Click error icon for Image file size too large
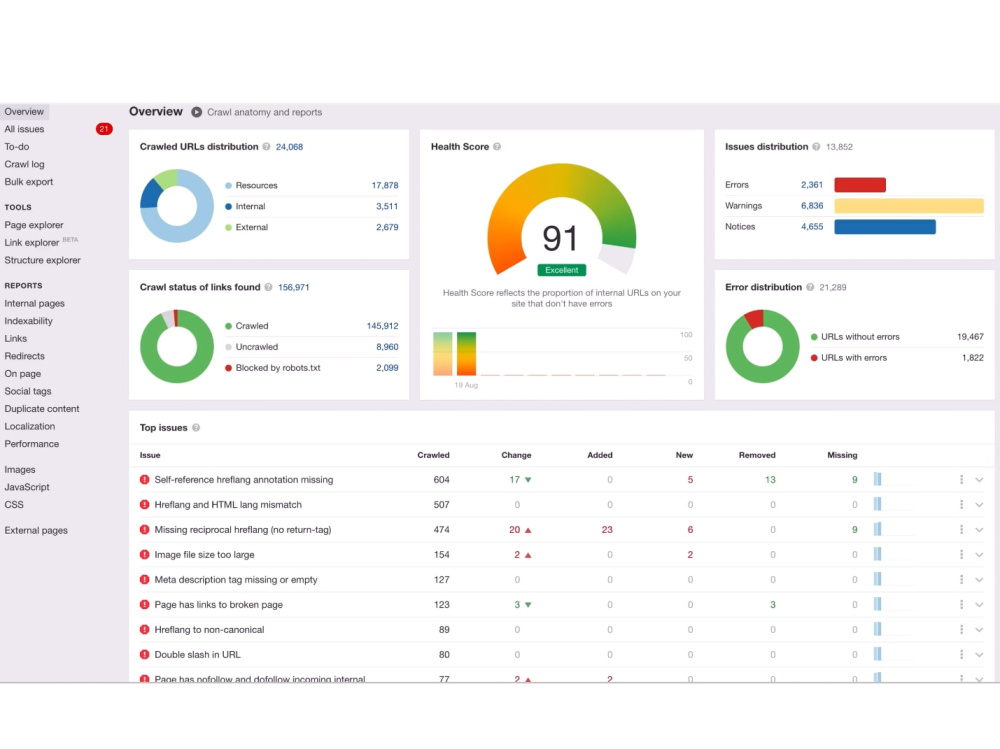 (x=145, y=554)
